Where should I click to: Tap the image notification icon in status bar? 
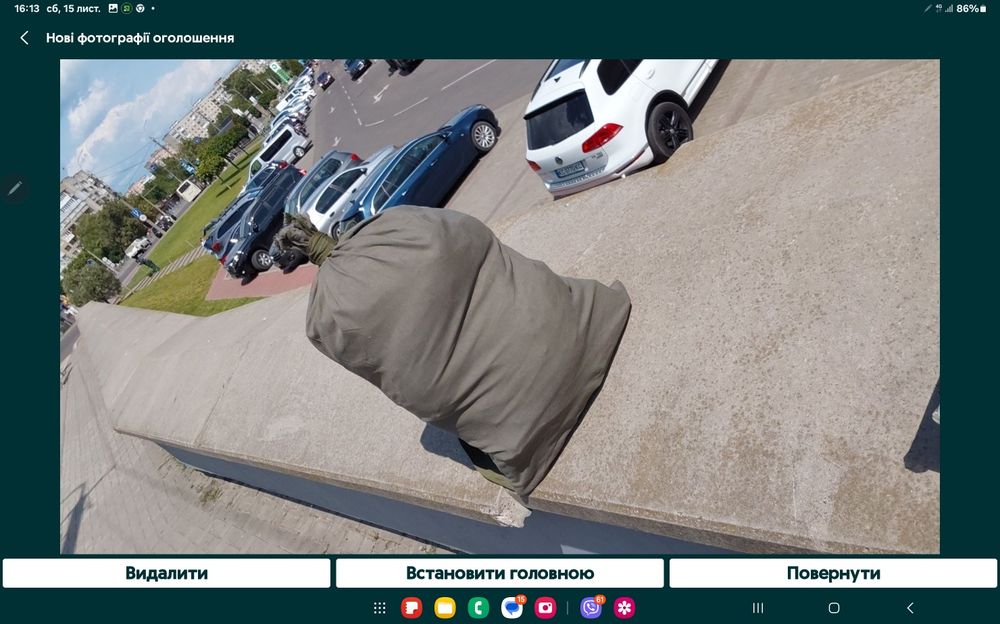tap(113, 8)
